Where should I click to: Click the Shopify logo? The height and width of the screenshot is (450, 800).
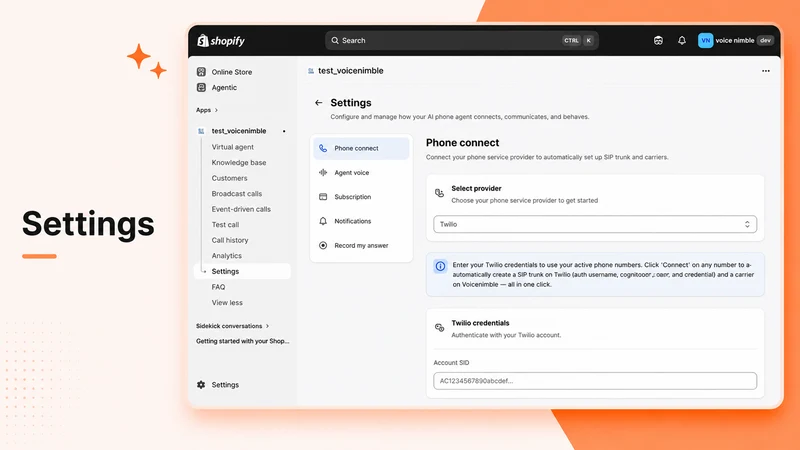click(221, 40)
